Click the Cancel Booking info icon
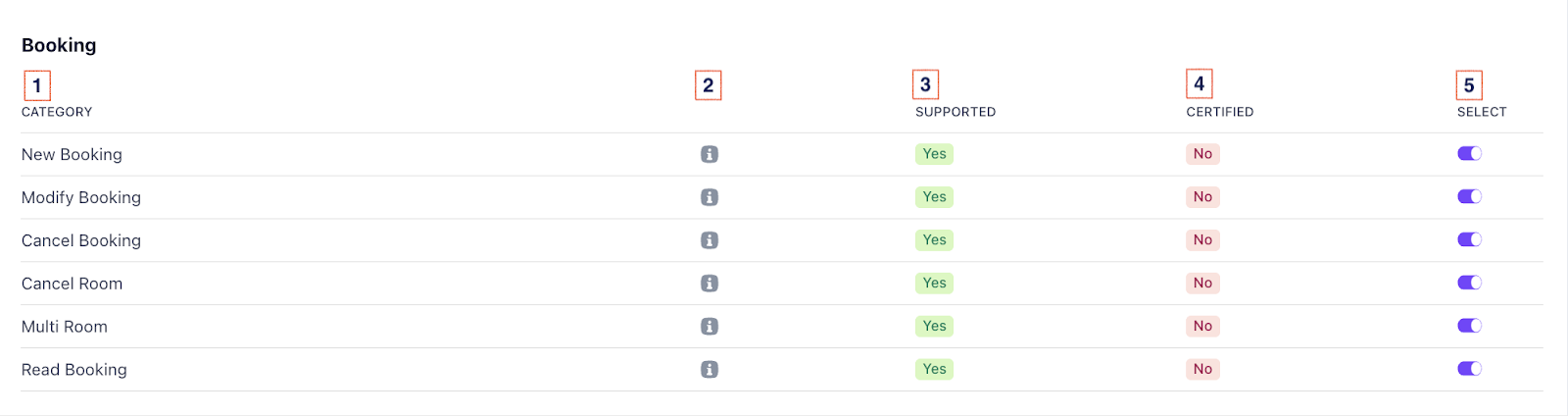The image size is (1568, 416). click(x=710, y=240)
